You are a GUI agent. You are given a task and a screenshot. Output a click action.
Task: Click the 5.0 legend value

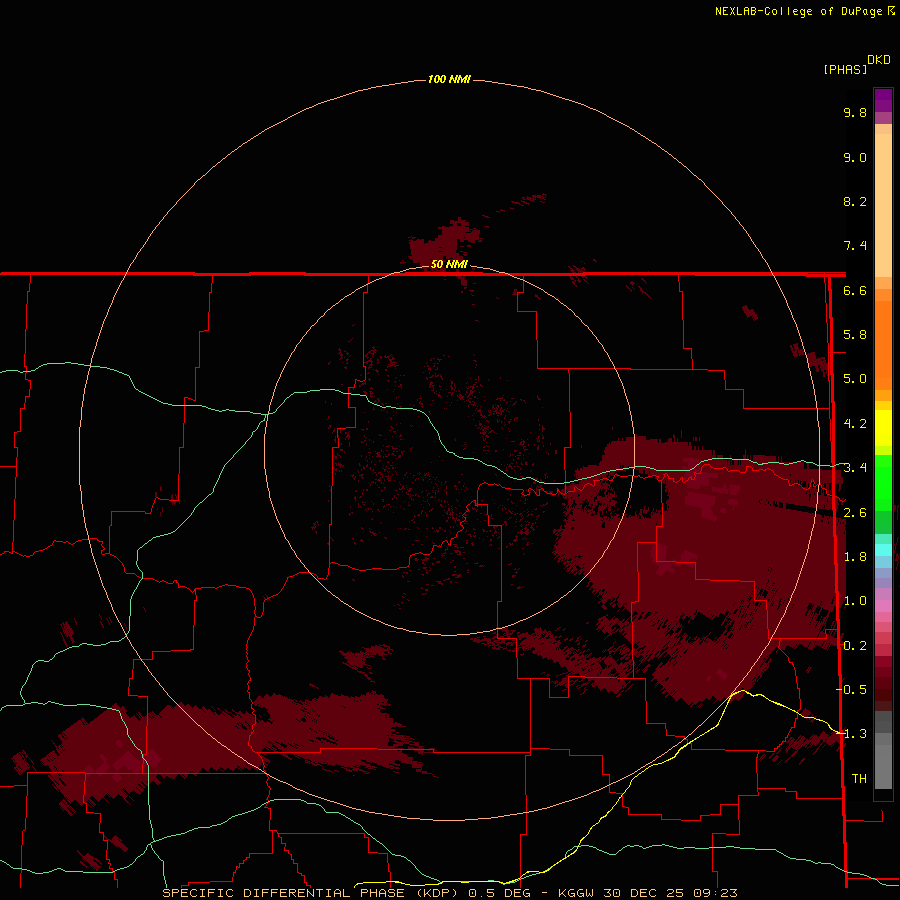[x=855, y=379]
